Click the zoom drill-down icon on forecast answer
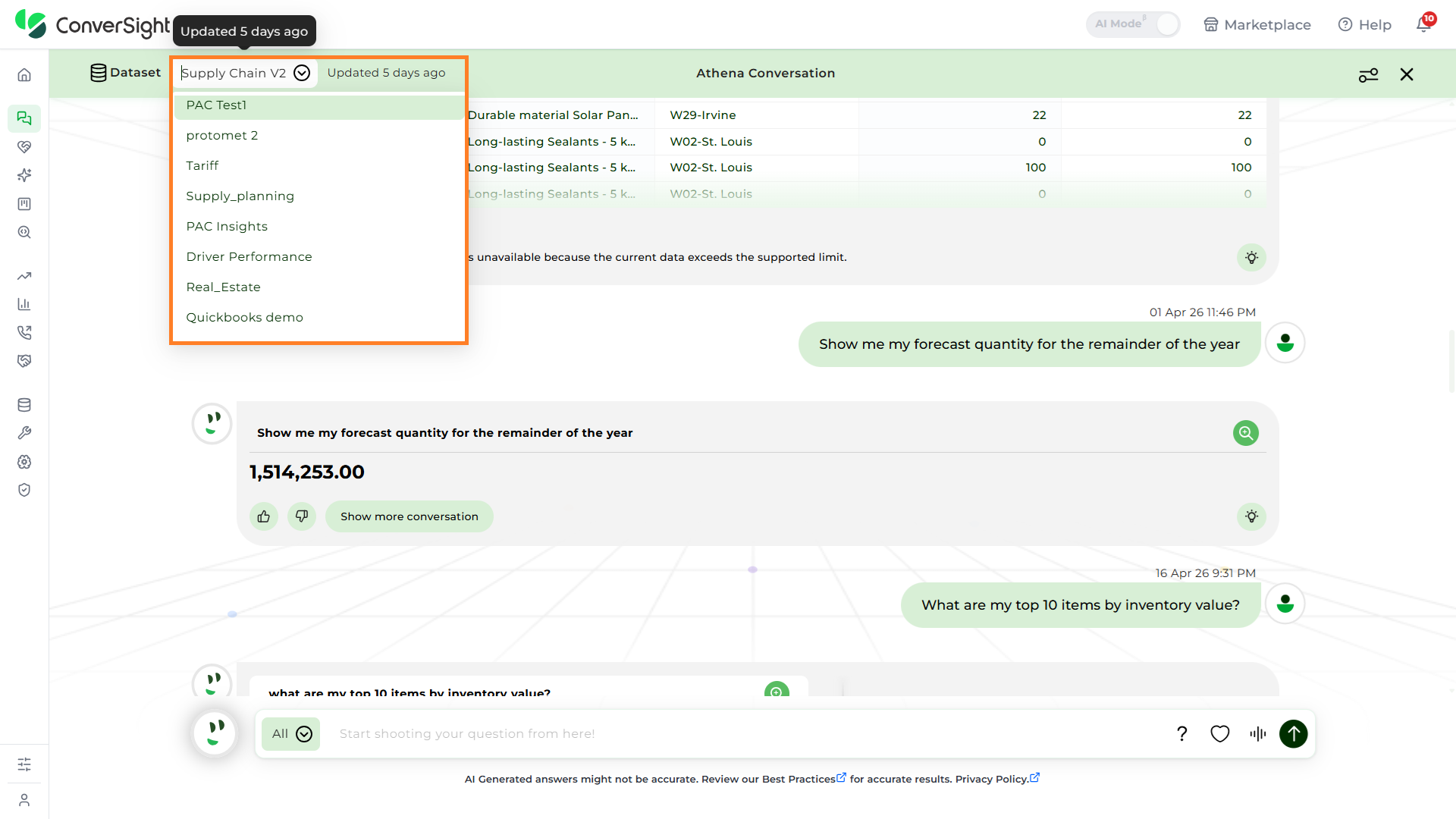The height and width of the screenshot is (819, 1456). pyautogui.click(x=1245, y=433)
